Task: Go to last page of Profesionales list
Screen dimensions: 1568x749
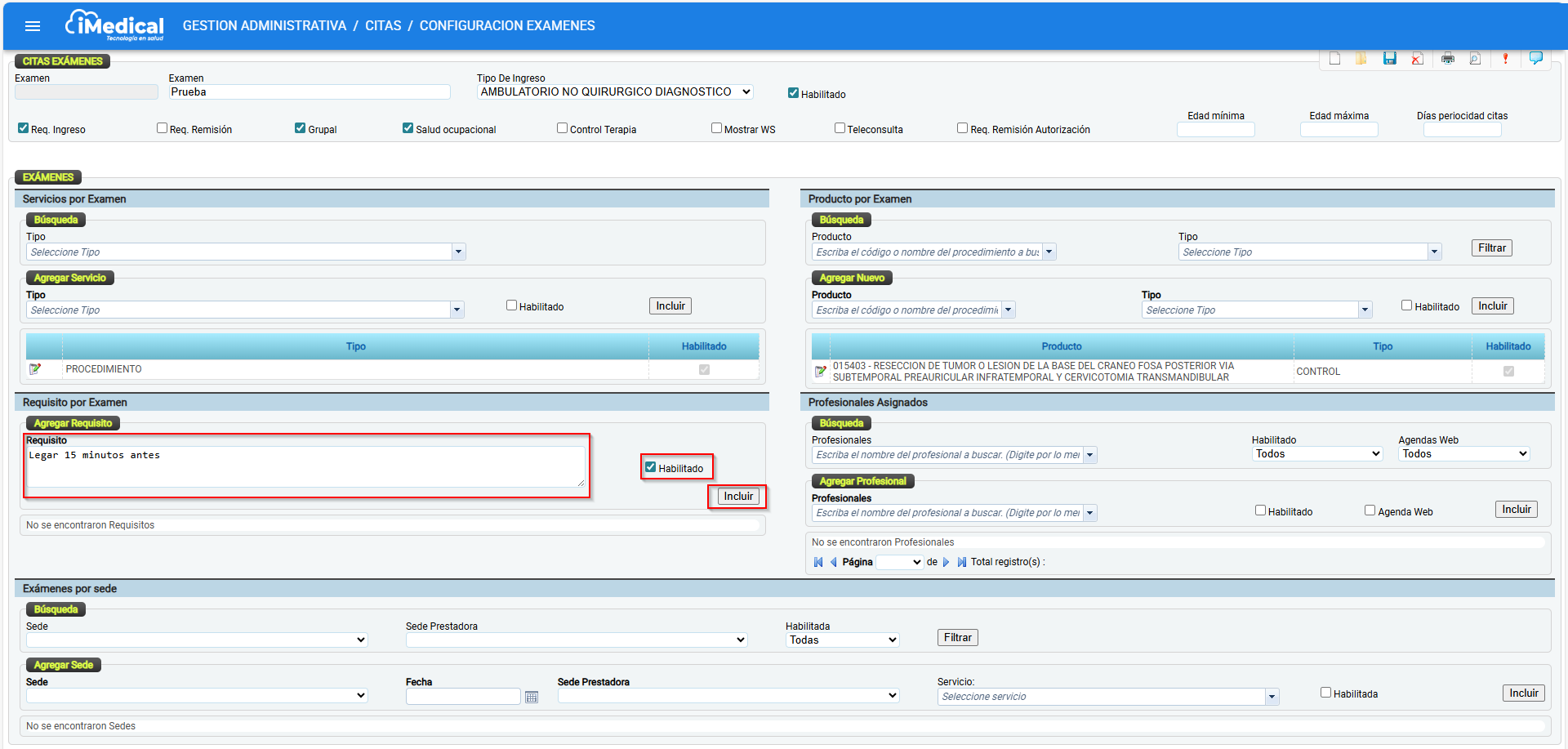Action: [961, 562]
